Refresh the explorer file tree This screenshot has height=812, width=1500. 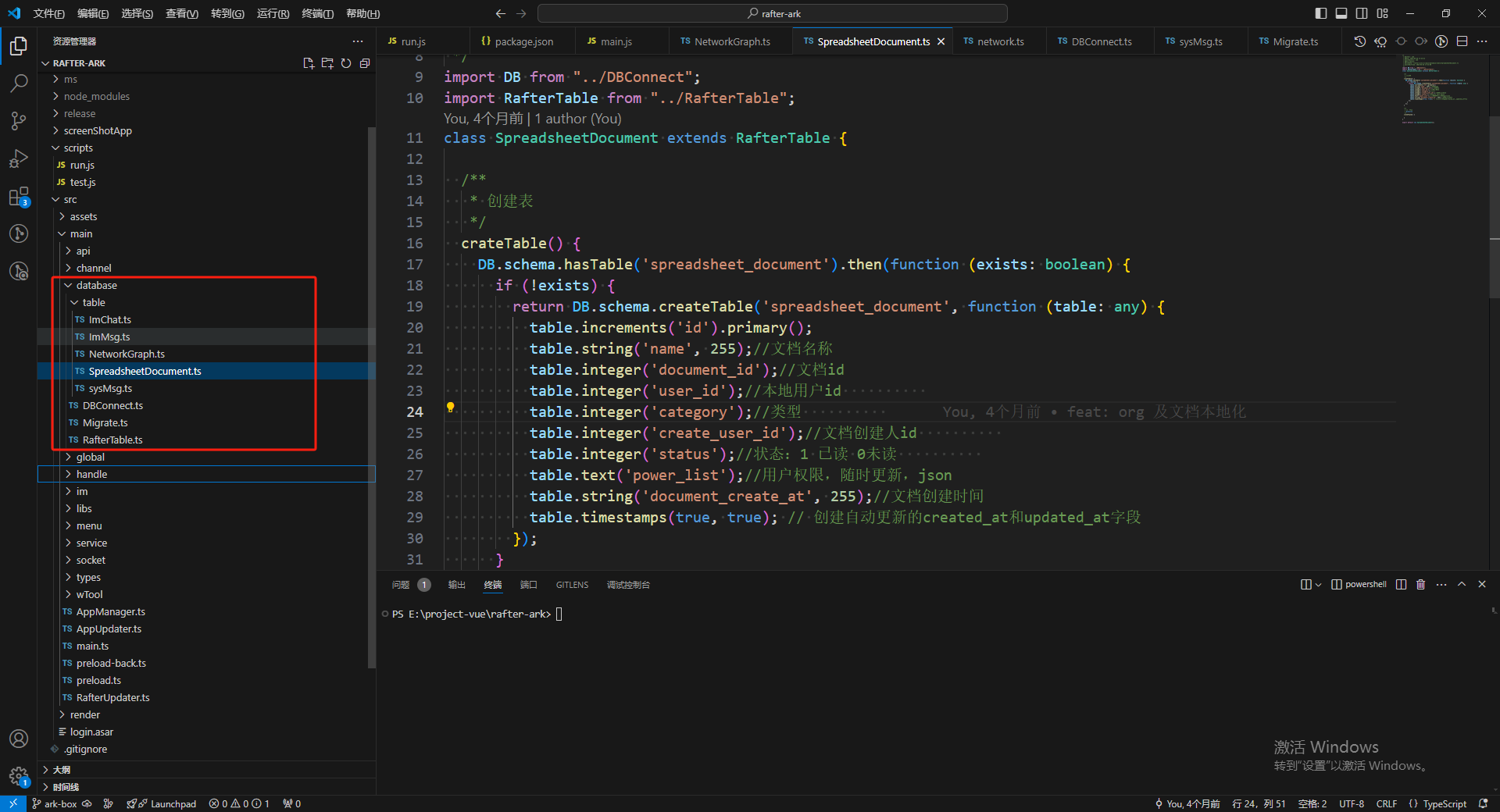pos(346,63)
